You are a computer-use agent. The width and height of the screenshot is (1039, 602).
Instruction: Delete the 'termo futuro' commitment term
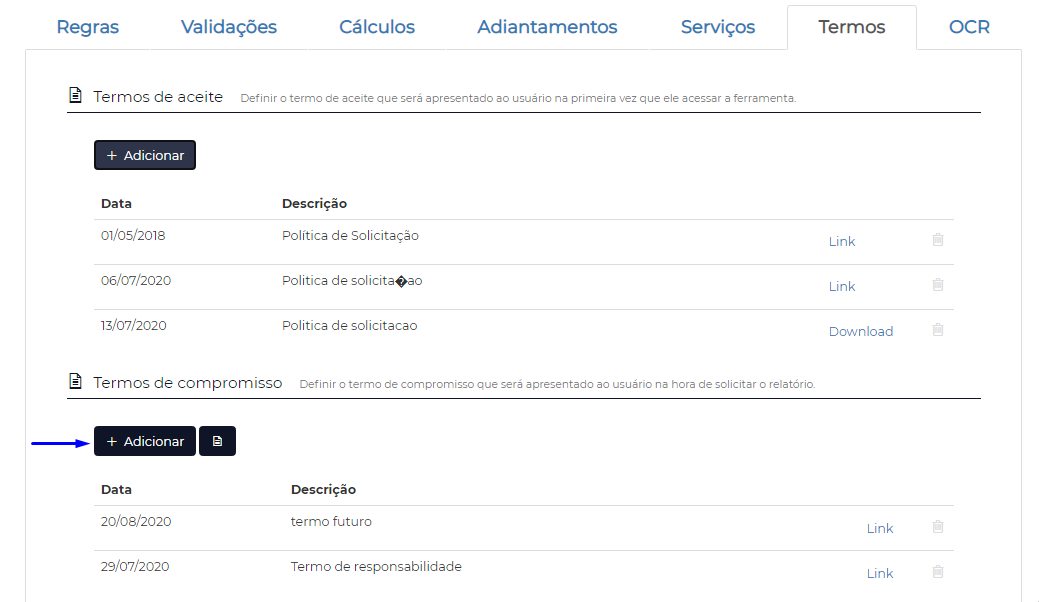(938, 527)
